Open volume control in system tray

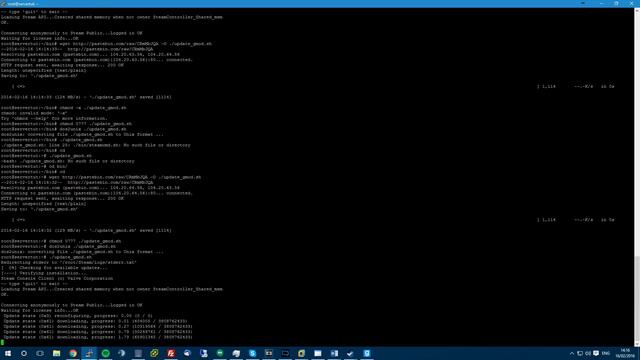pos(588,353)
